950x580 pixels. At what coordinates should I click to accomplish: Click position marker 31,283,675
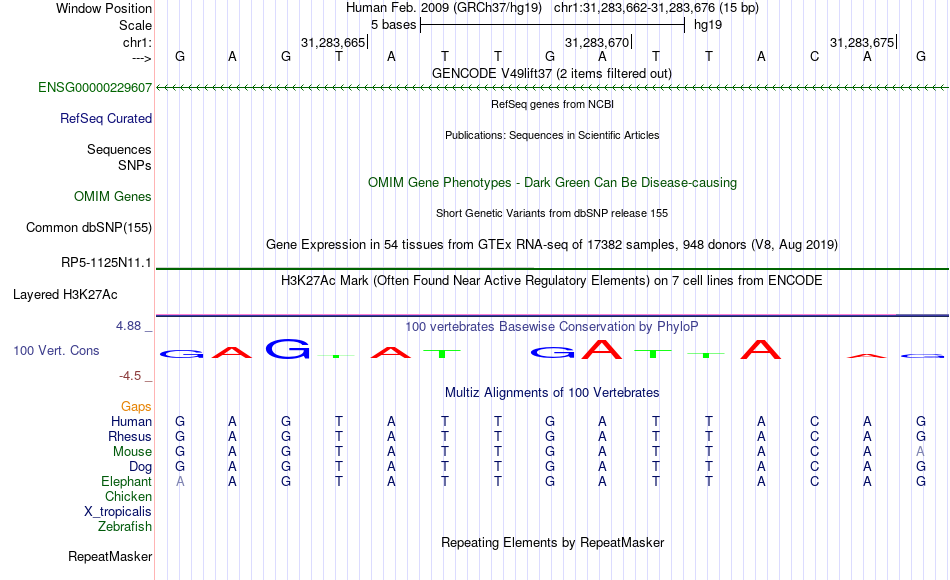click(863, 42)
